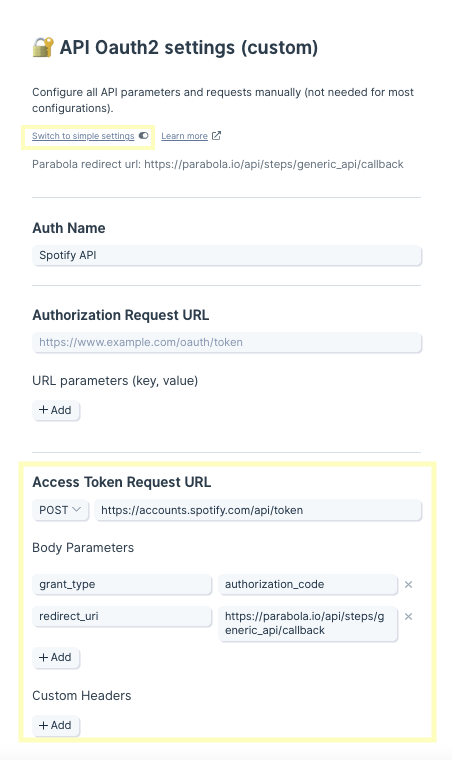
Task: Click the Learn more external link icon
Action: coord(217,136)
